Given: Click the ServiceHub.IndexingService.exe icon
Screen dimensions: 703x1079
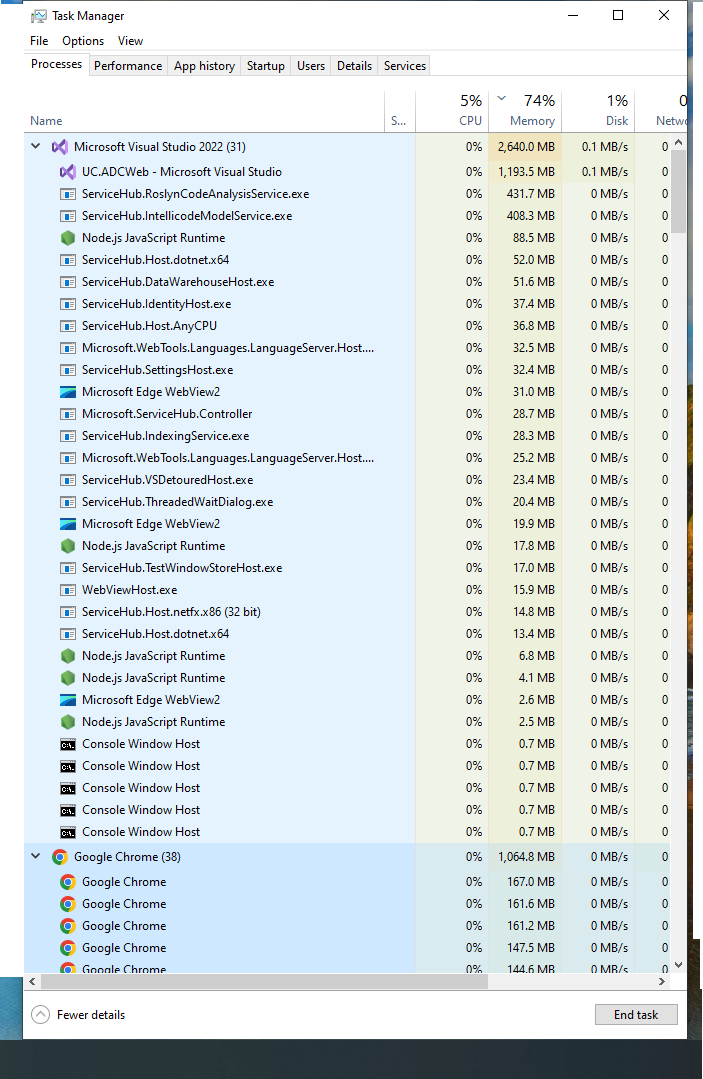Looking at the screenshot, I should pyautogui.click(x=67, y=436).
